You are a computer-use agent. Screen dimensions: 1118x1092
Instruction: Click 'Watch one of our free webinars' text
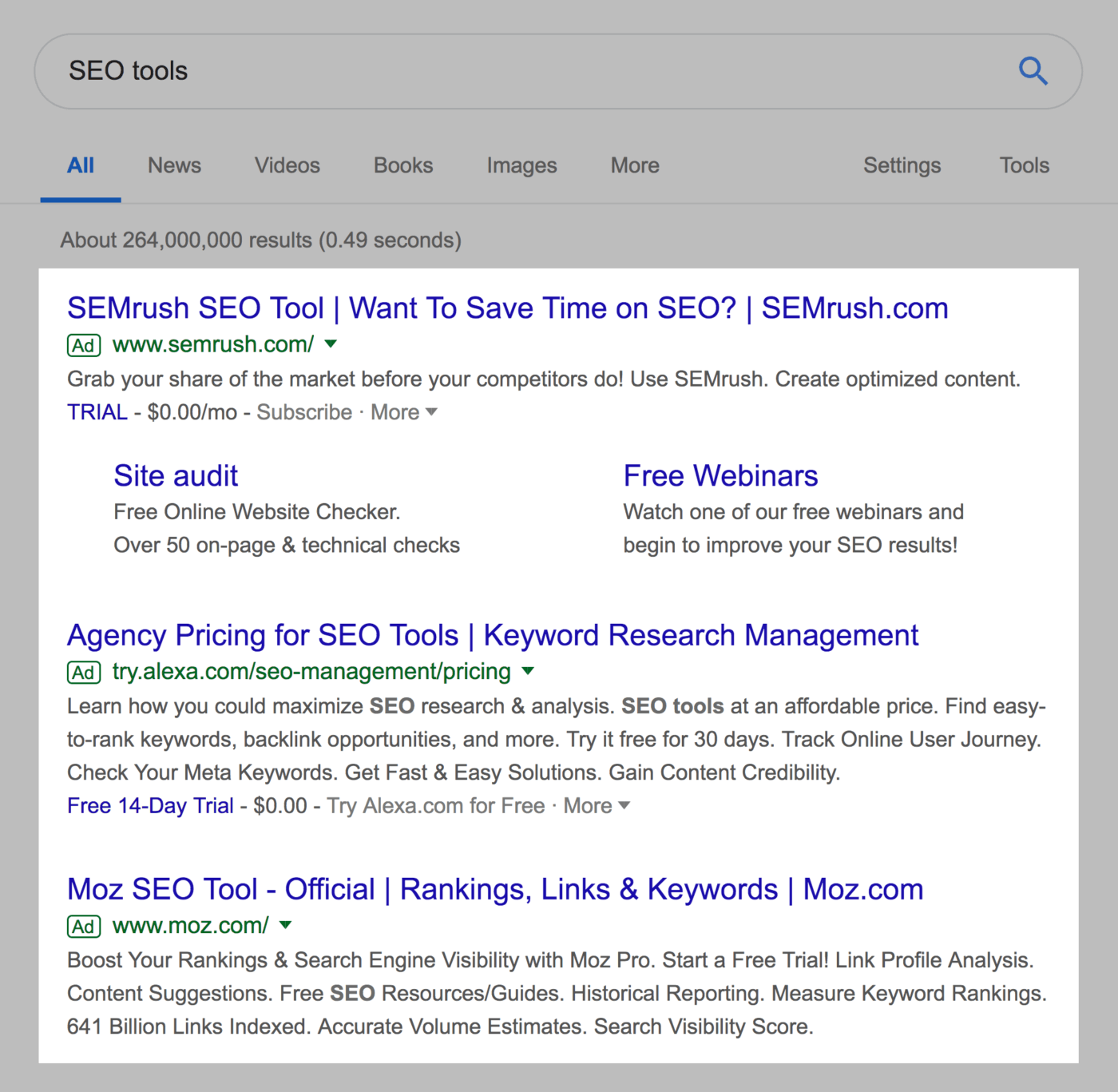coord(794,511)
